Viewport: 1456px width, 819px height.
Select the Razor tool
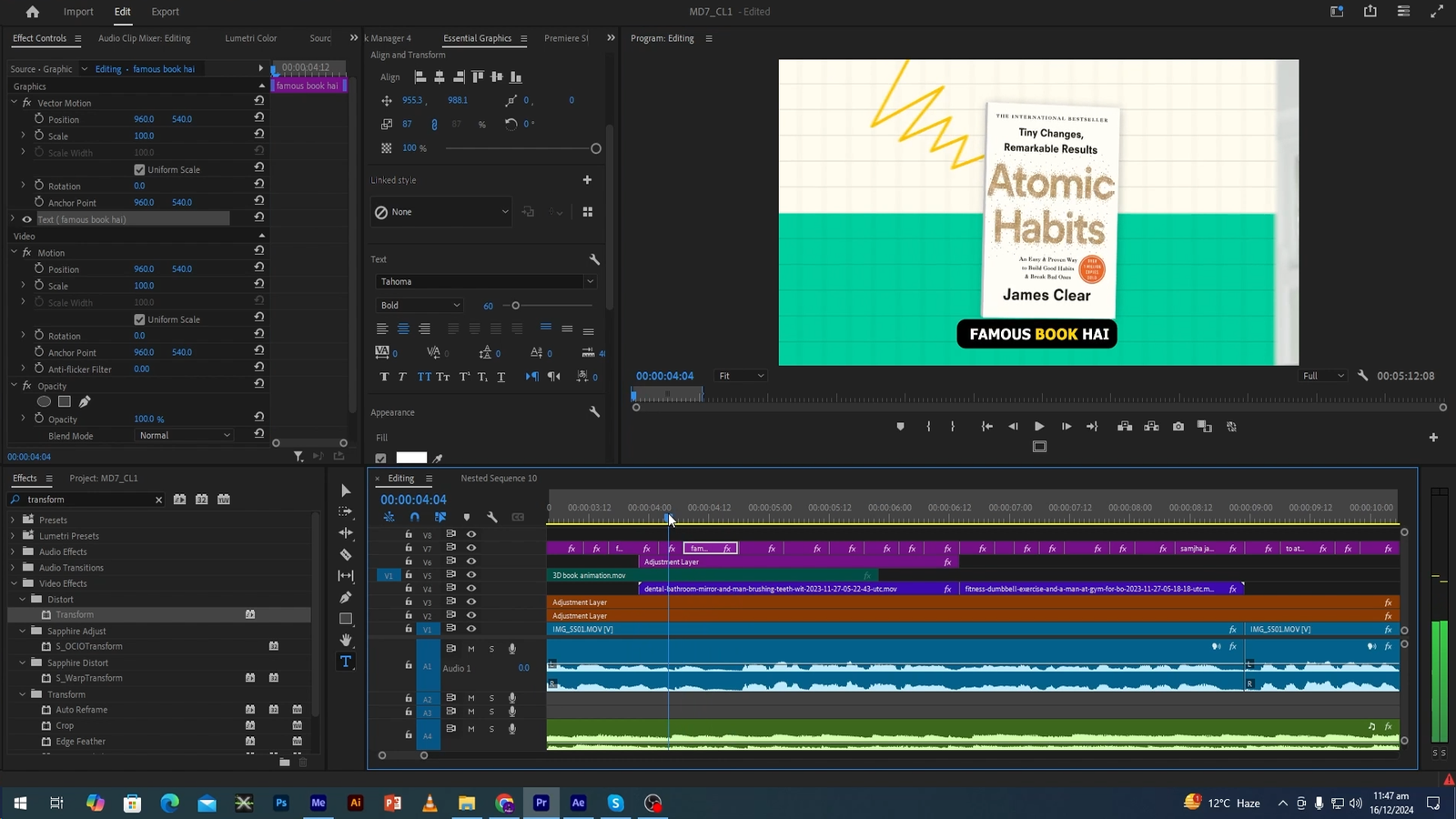[x=346, y=554]
